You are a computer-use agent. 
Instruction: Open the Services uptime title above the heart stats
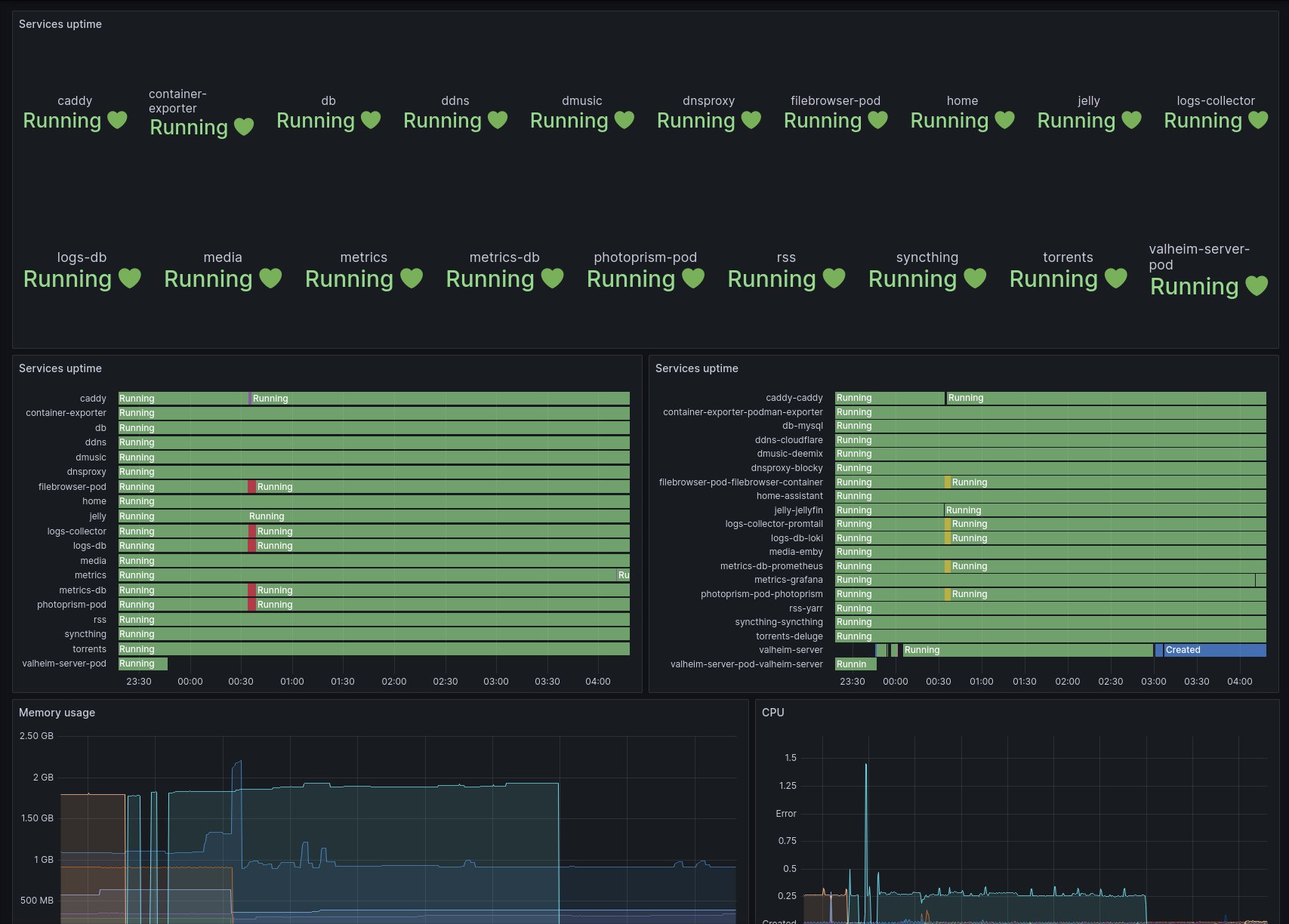pos(60,24)
